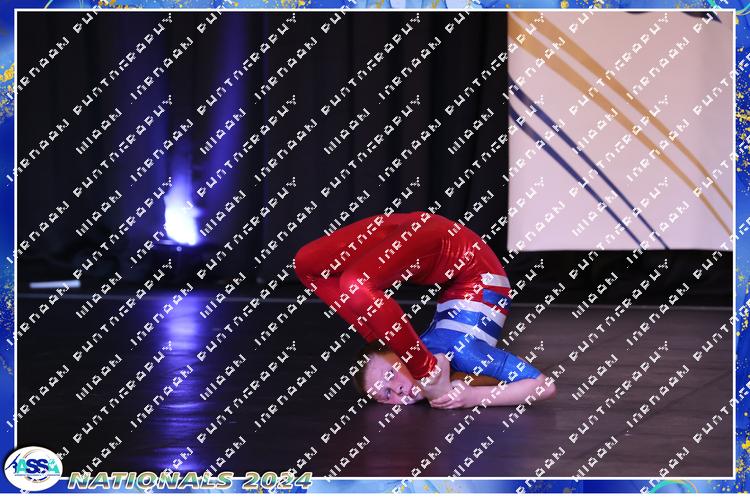Click the NATIONALS 2024 caption text
This screenshot has width=750, height=500.
coord(190,480)
